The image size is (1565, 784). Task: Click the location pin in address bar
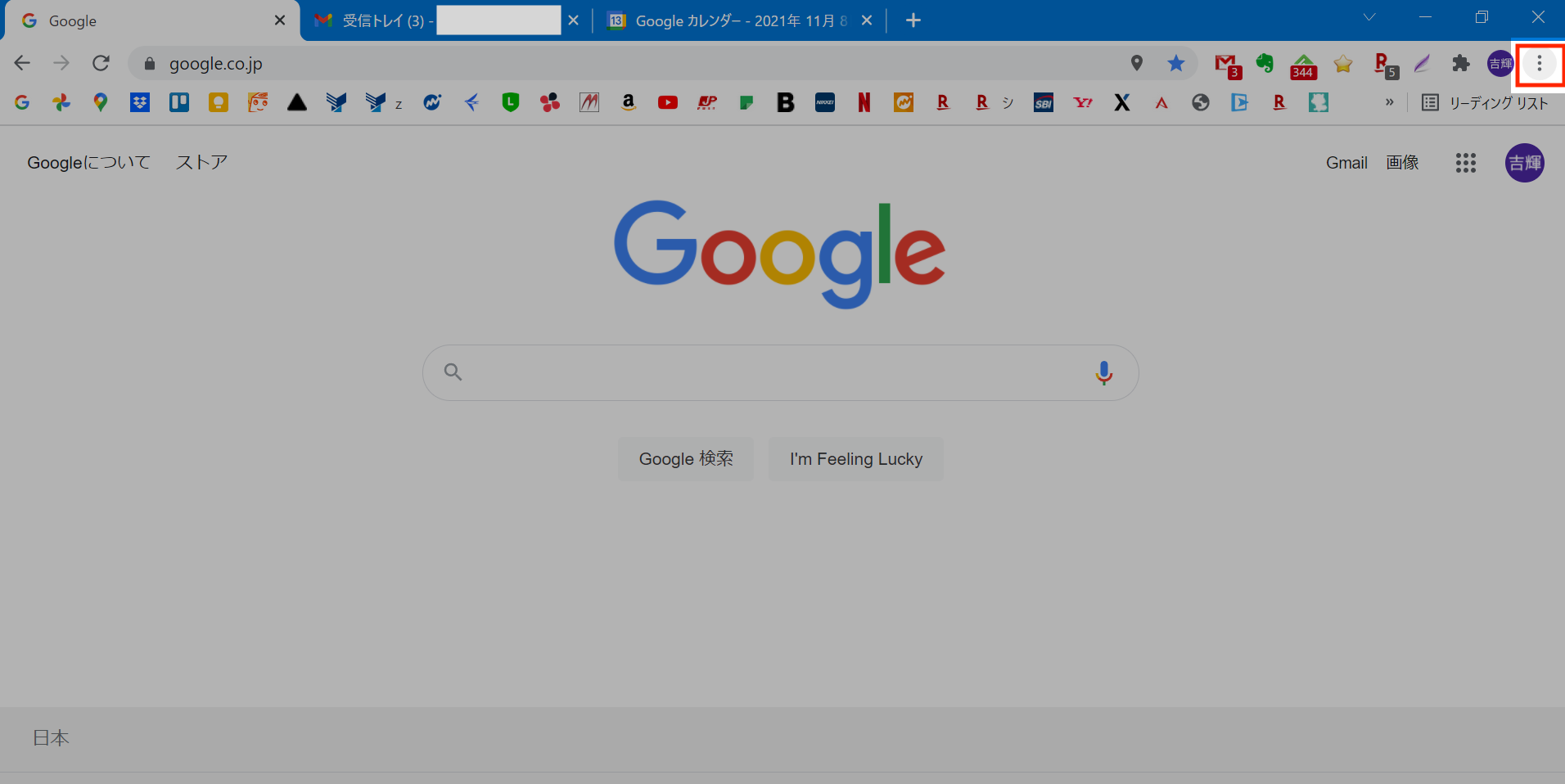1136,64
